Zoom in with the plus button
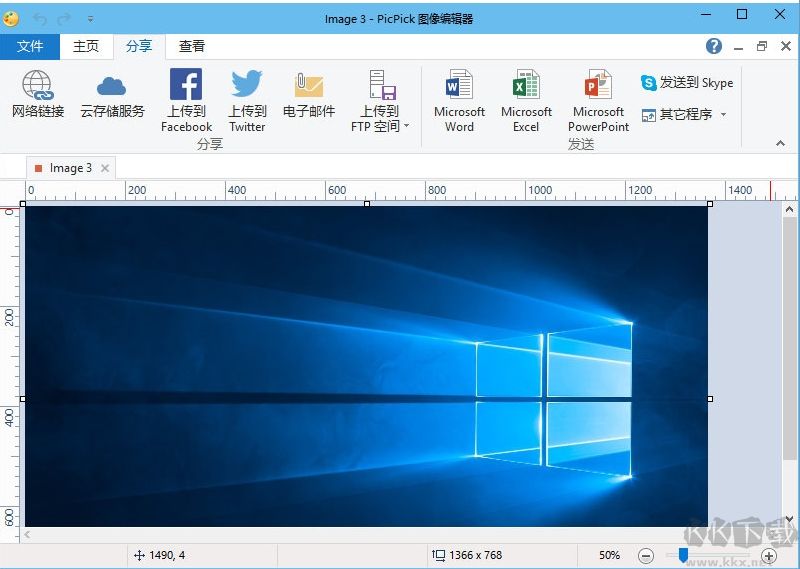The image size is (800, 569). 769,555
